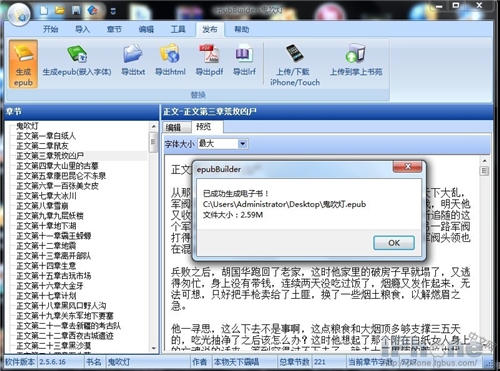
Task: Select chapter 正文第二章鼠友
Action: pyautogui.click(x=42, y=146)
